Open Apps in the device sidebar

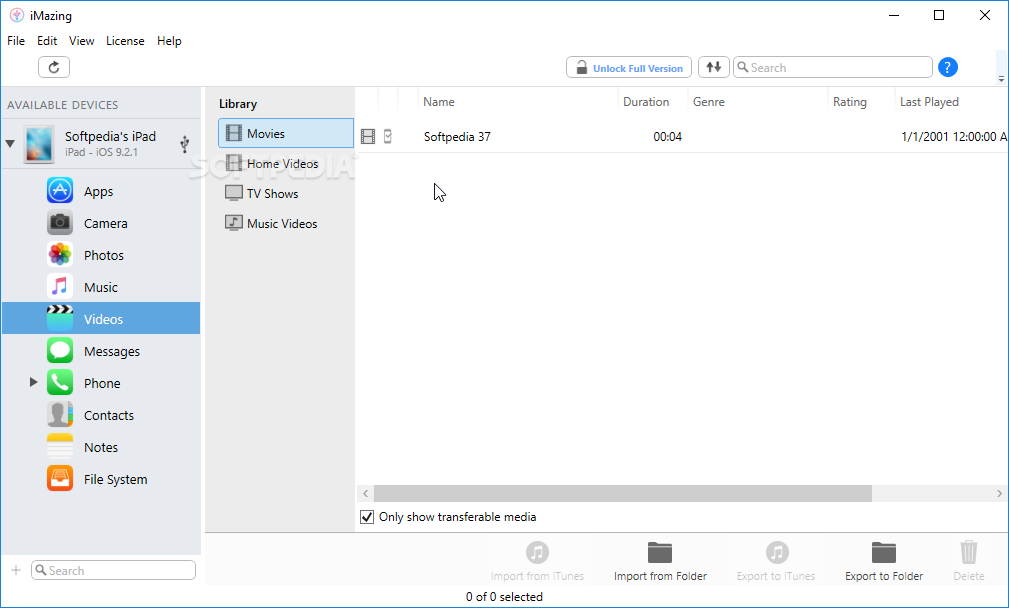click(x=101, y=191)
